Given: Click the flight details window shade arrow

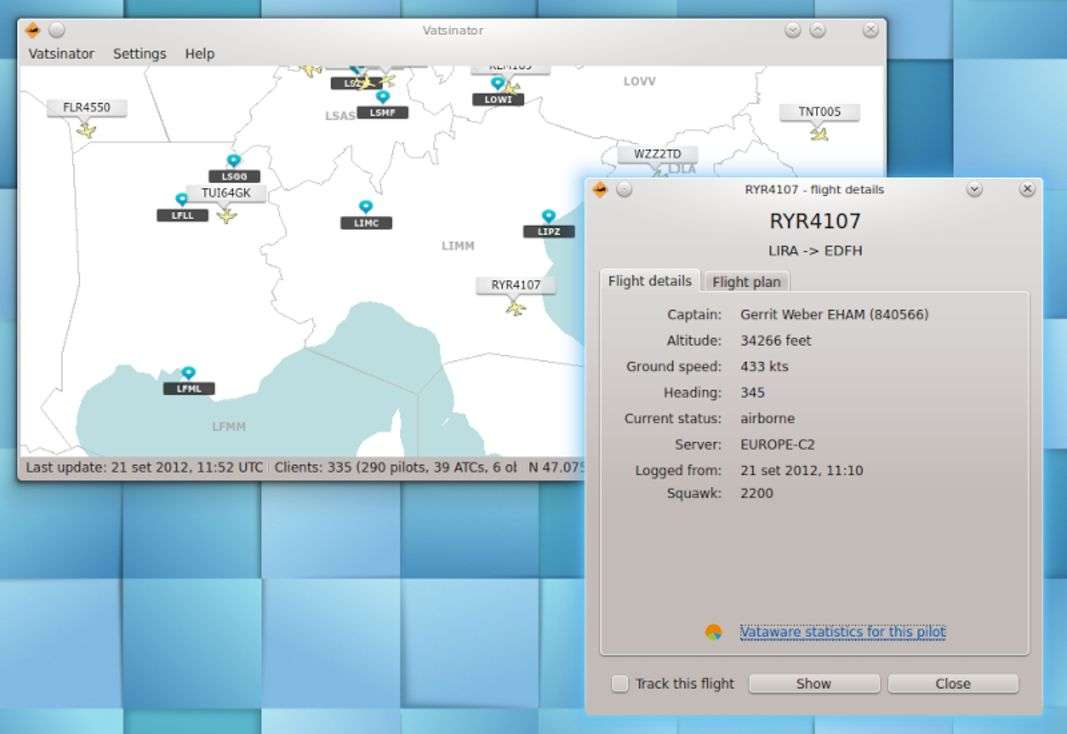Looking at the screenshot, I should [x=974, y=190].
